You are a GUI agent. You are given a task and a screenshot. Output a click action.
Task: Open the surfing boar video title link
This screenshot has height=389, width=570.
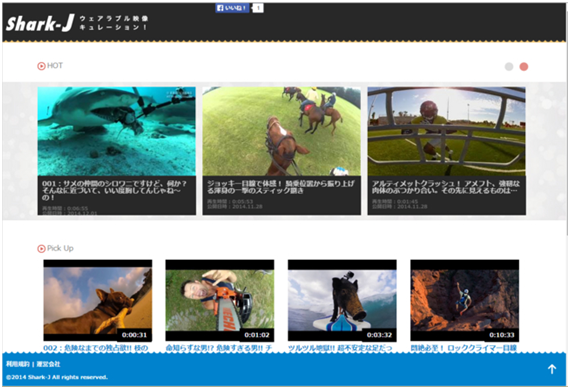pyautogui.click(x=340, y=348)
